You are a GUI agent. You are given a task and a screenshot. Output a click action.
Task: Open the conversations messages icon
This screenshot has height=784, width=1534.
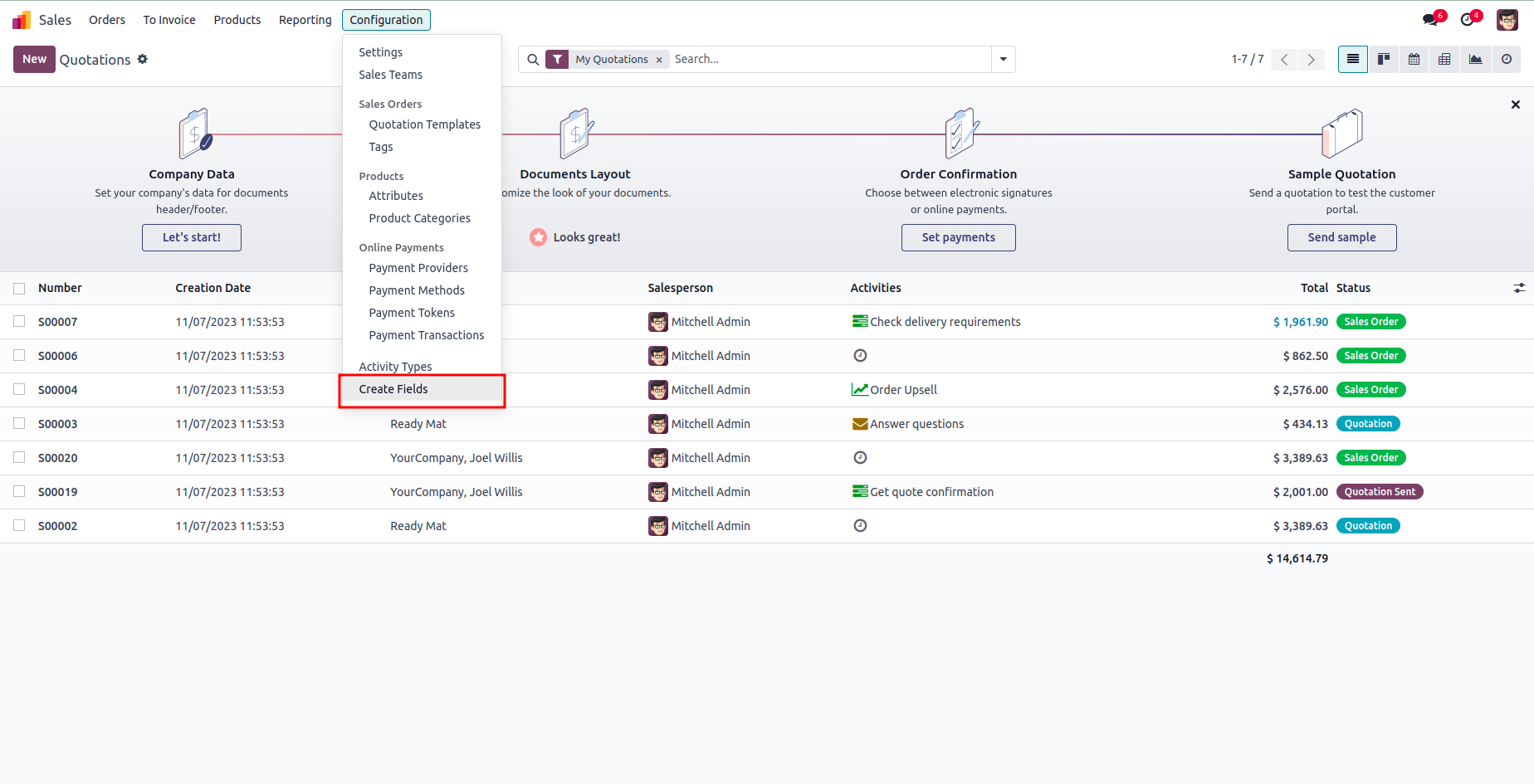(x=1430, y=19)
